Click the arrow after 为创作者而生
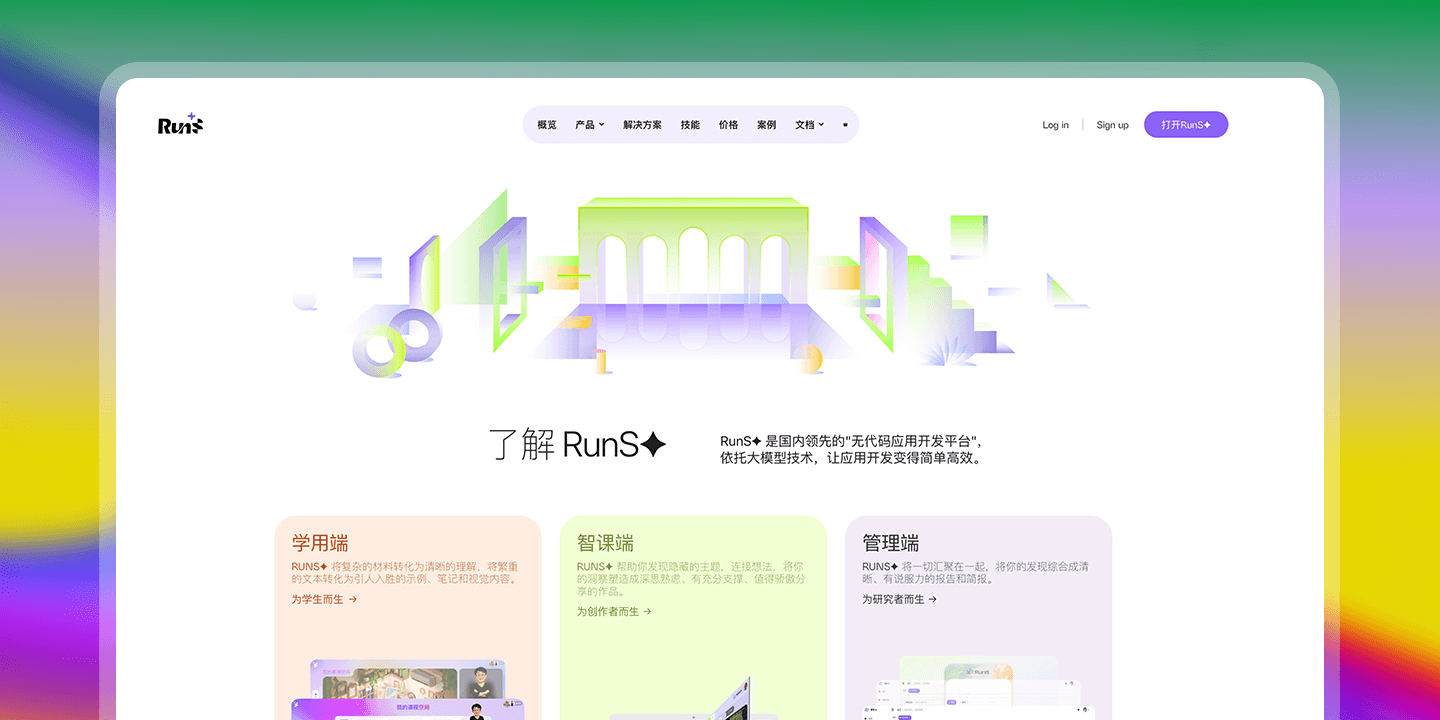 647,612
